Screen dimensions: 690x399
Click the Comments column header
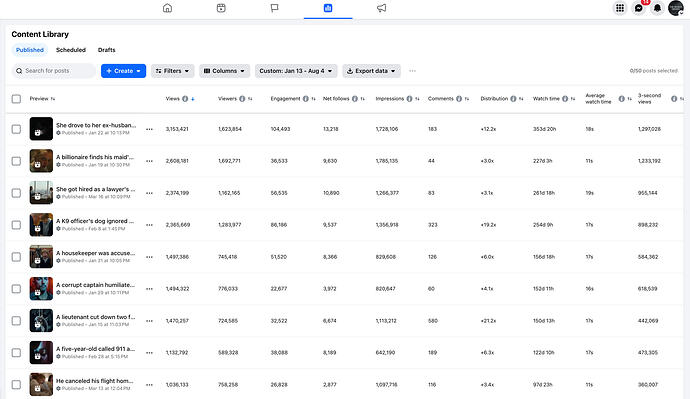440,99
